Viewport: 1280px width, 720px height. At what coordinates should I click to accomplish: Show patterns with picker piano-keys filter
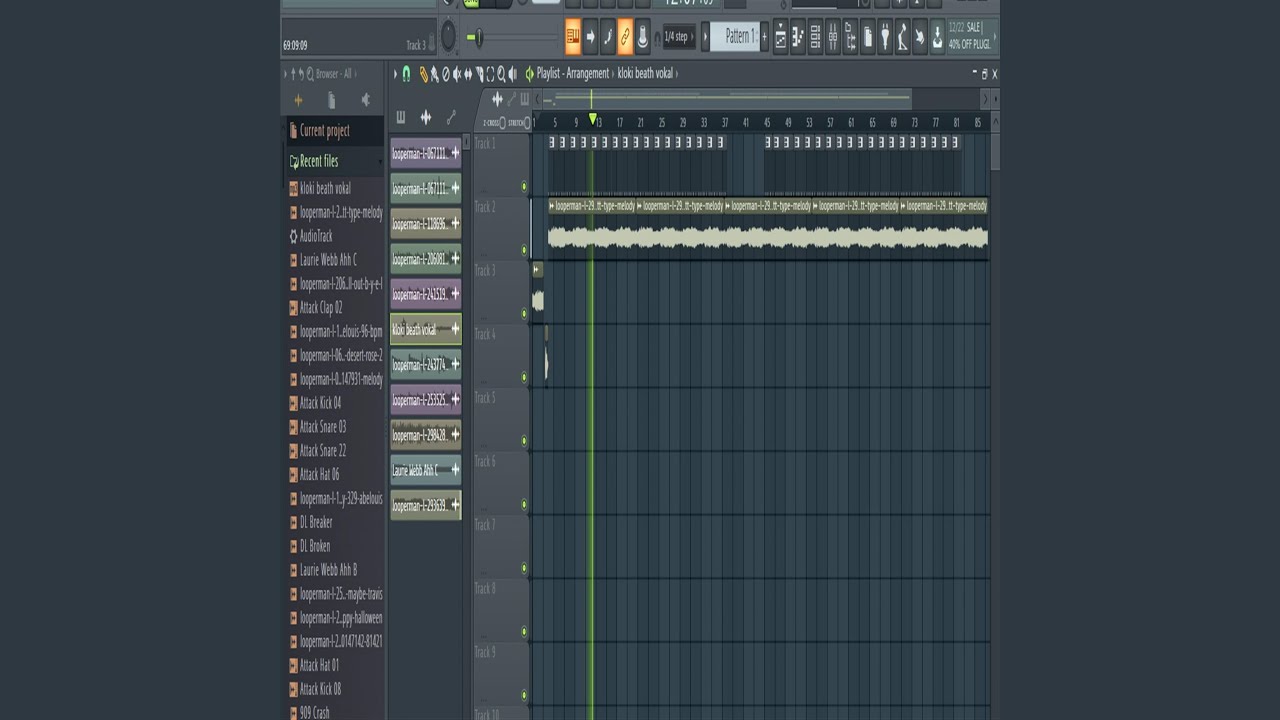tap(400, 118)
